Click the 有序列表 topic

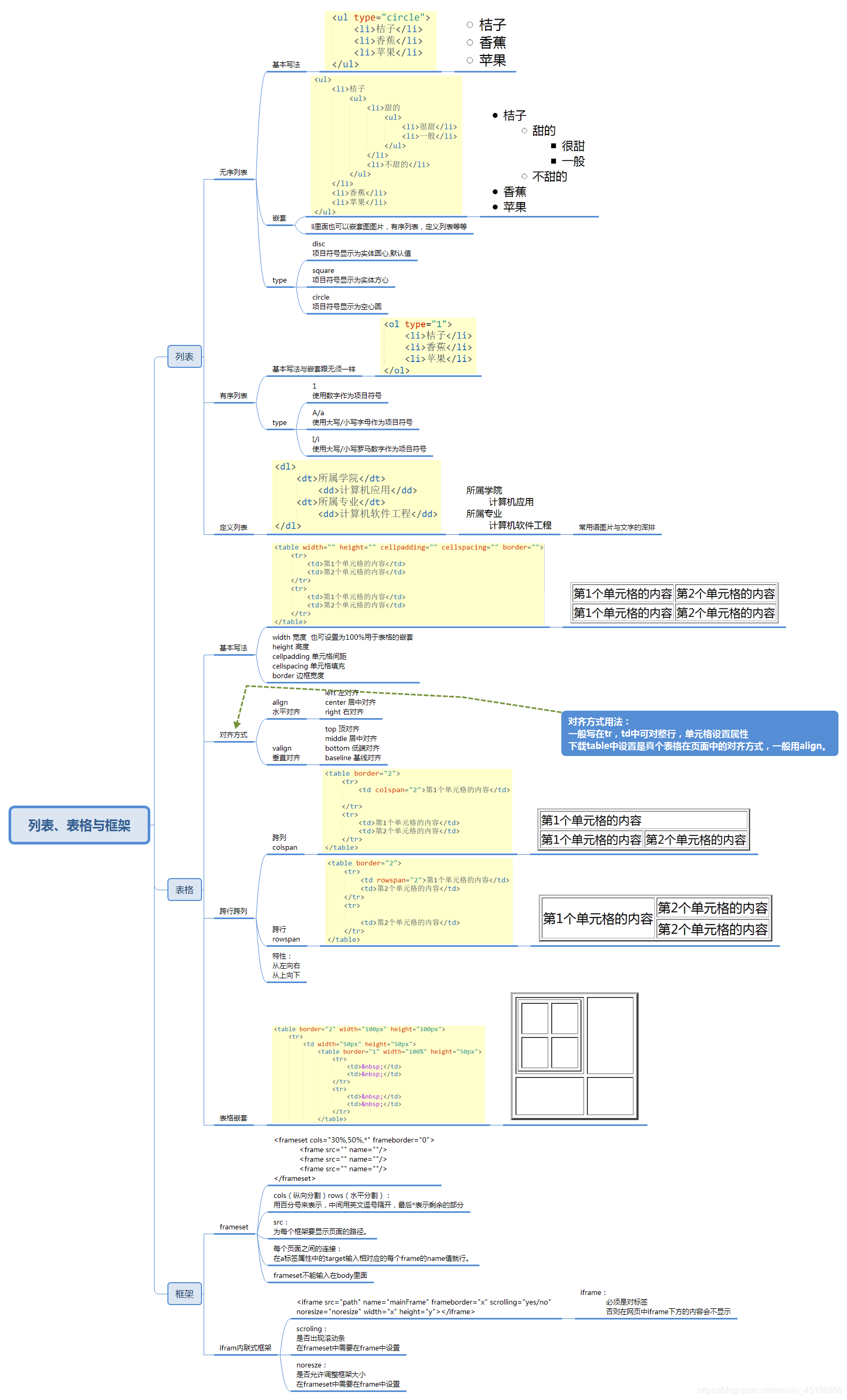tap(233, 396)
